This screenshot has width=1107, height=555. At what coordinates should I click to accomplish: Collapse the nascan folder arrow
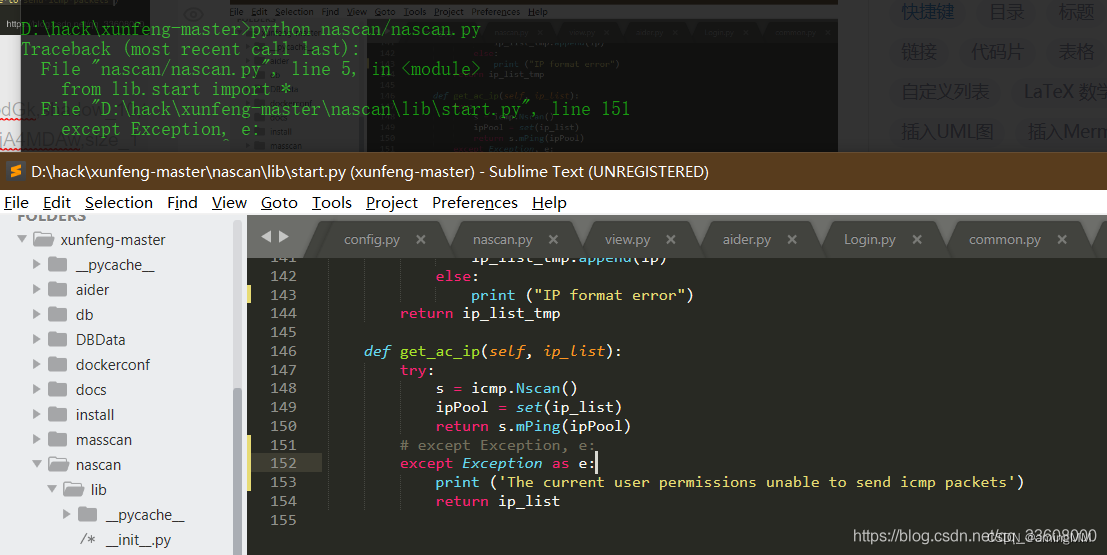(37, 464)
